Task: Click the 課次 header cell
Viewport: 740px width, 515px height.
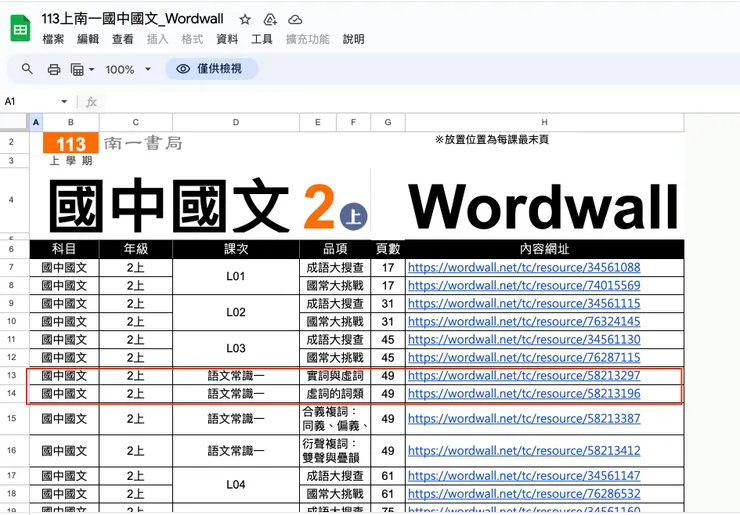Action: [236, 249]
